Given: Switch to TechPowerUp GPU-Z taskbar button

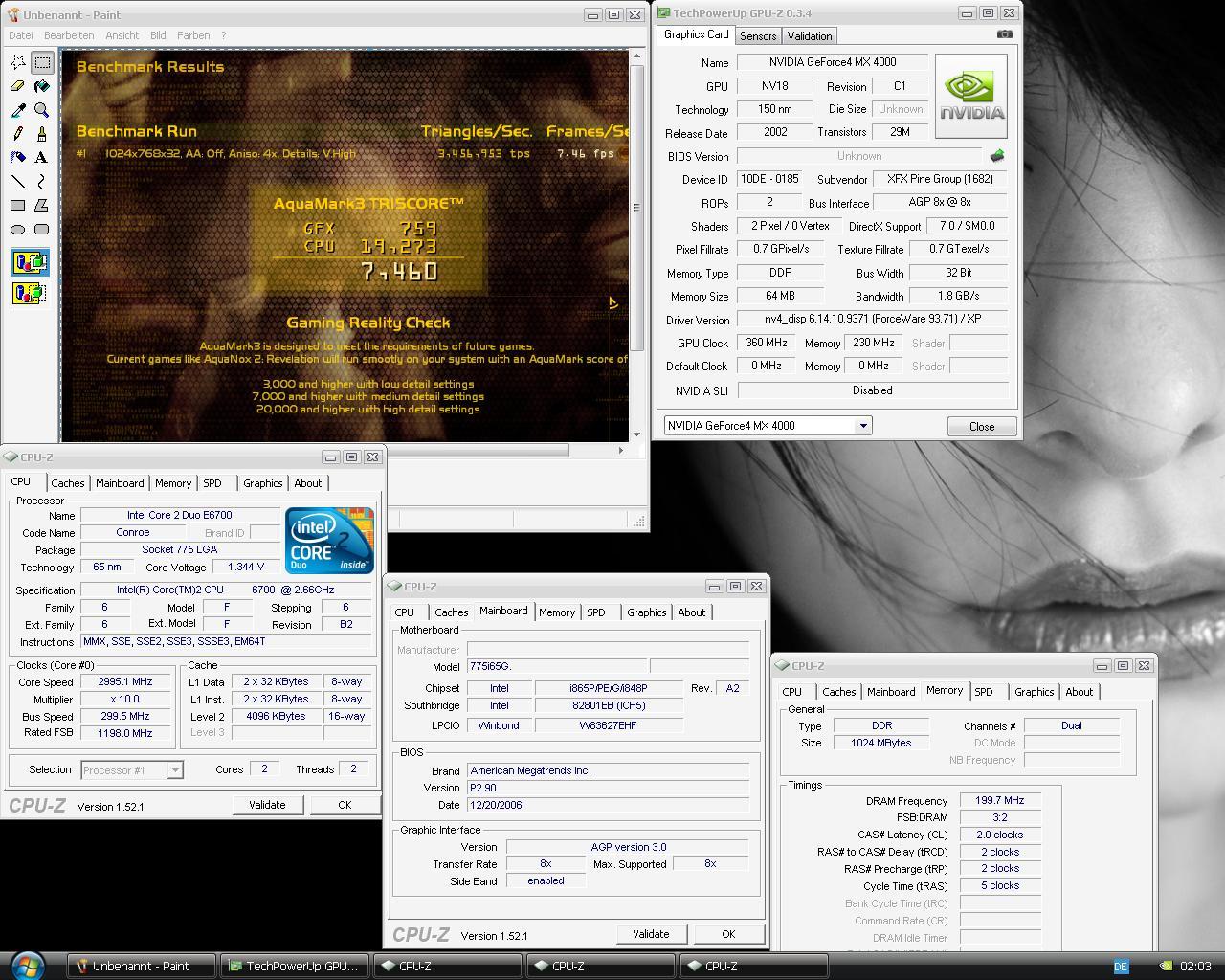Looking at the screenshot, I should click(295, 966).
